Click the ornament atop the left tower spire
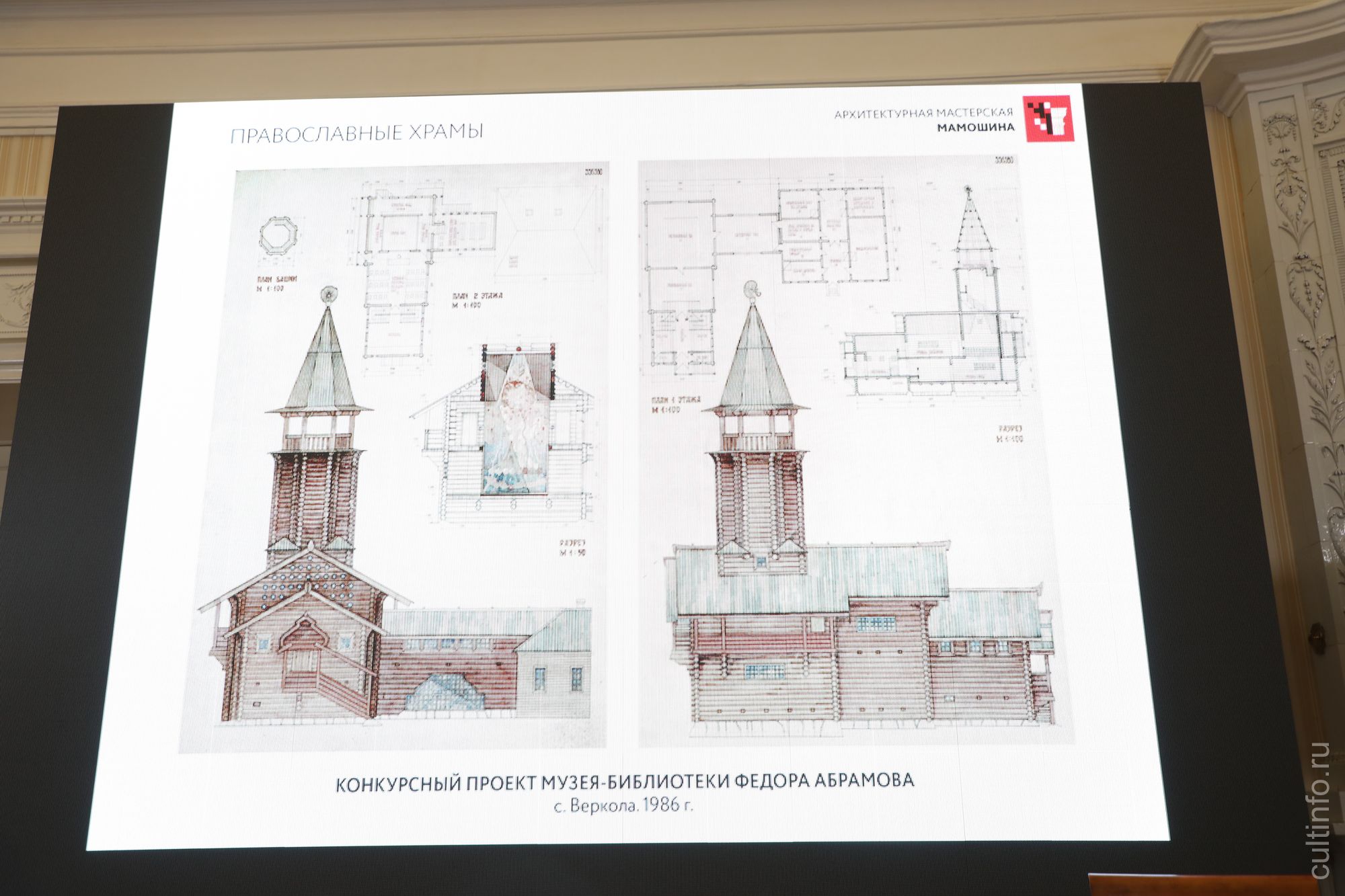 click(x=329, y=294)
